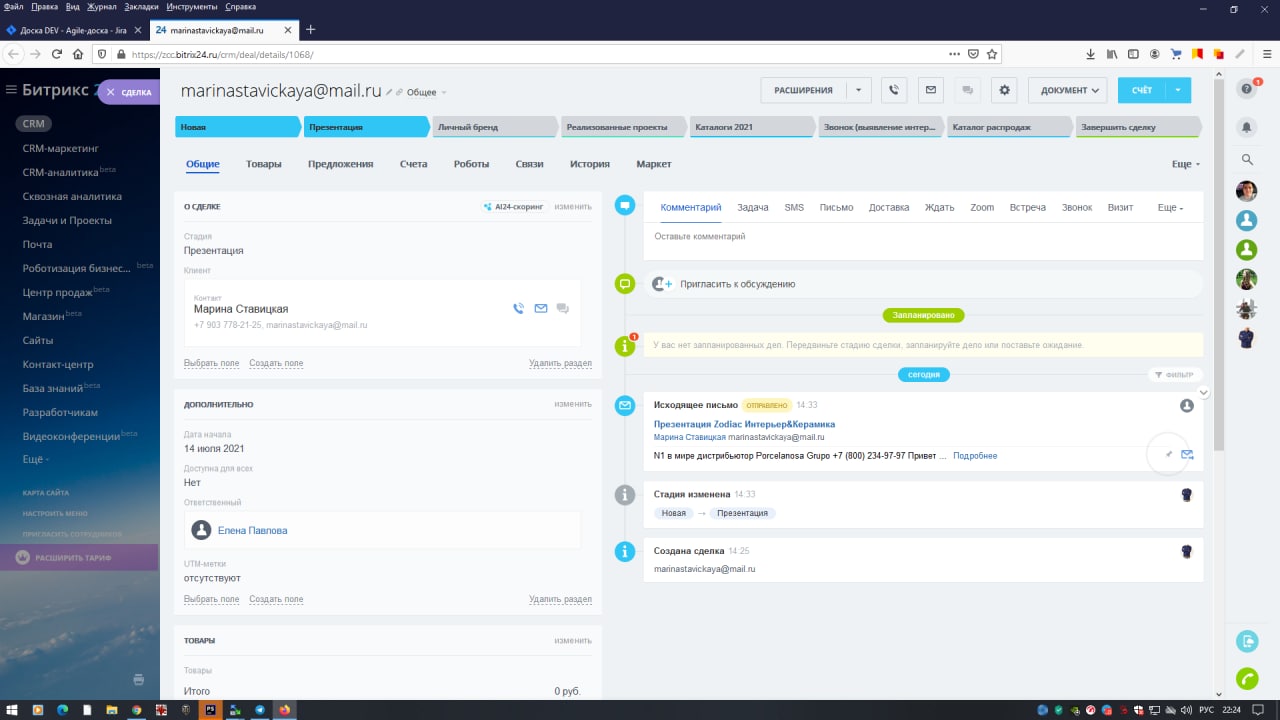
Task: Click РАСШИРИТЬ ТАРИФ in sidebar
Action: pyautogui.click(x=79, y=557)
